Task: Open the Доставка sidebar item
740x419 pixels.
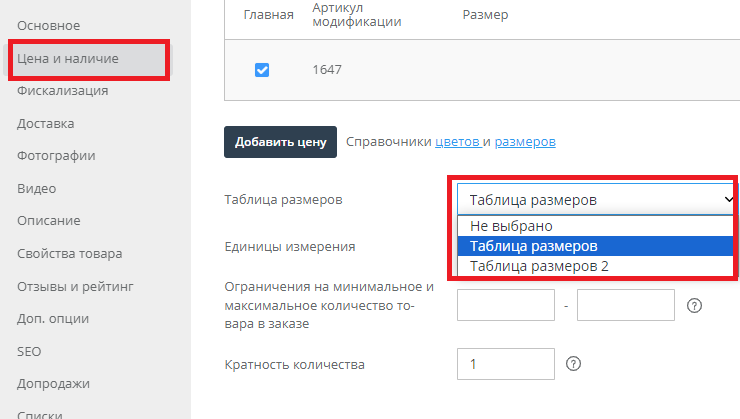Action: coord(46,124)
